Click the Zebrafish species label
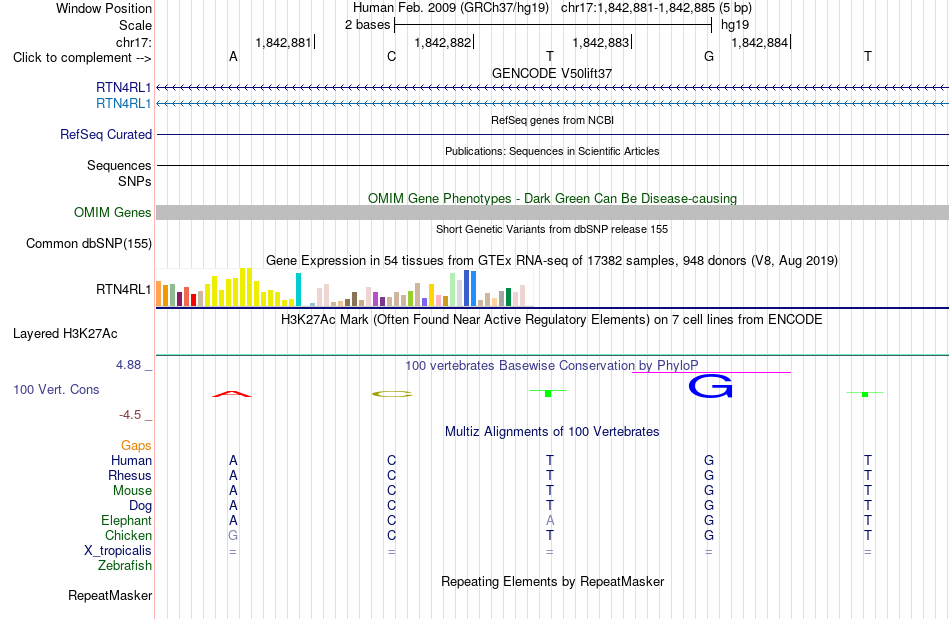 [125, 565]
